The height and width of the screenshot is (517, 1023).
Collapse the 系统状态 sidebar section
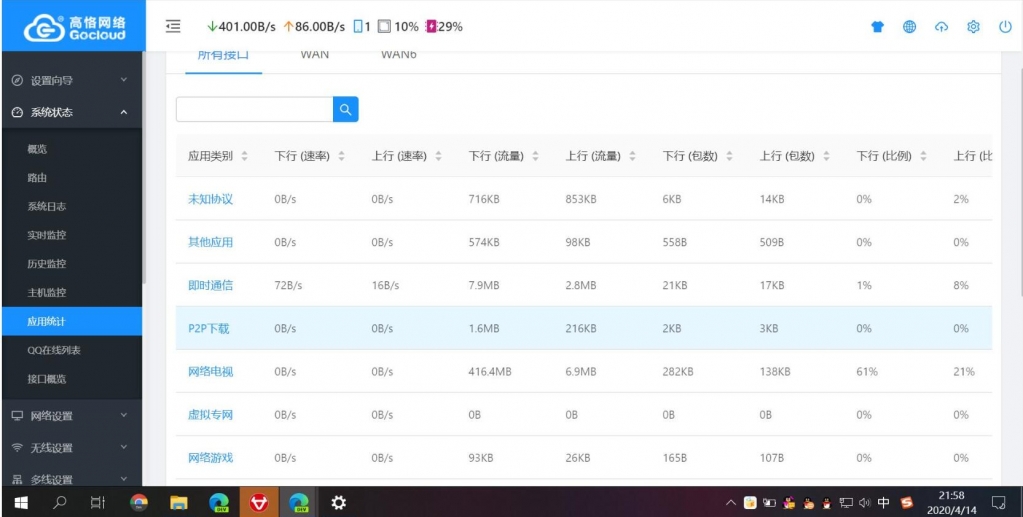click(71, 112)
